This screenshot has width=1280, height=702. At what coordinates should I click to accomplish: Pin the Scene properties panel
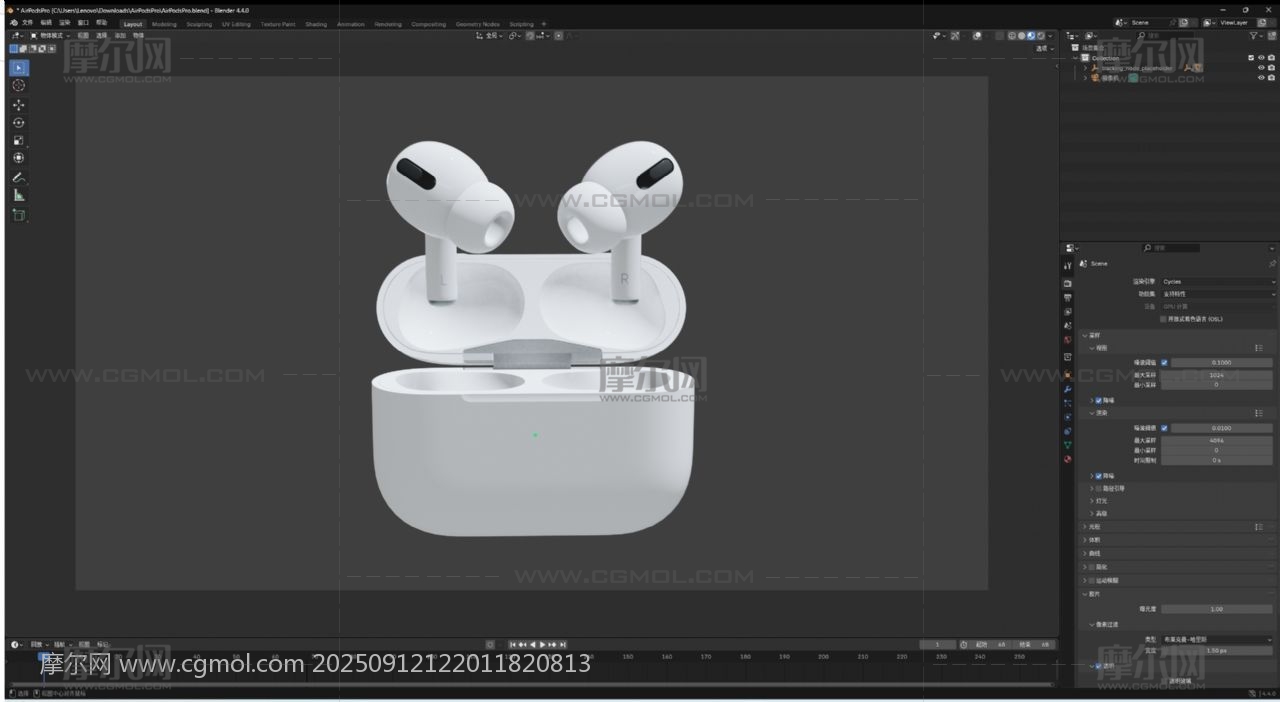(1272, 264)
